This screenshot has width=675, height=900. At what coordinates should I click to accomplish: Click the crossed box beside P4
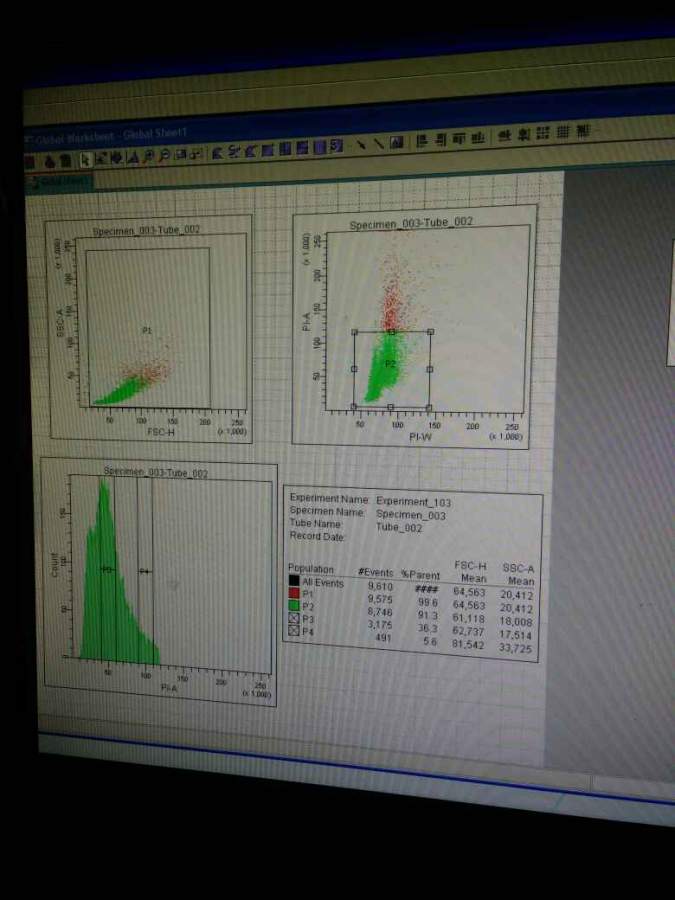294,631
